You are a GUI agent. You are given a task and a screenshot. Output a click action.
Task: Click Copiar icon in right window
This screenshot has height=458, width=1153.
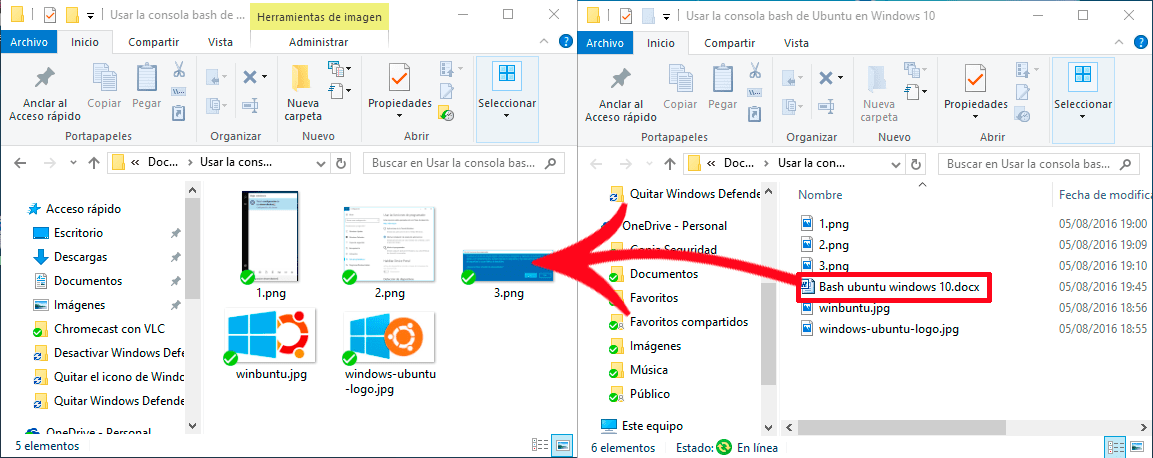pyautogui.click(x=681, y=79)
